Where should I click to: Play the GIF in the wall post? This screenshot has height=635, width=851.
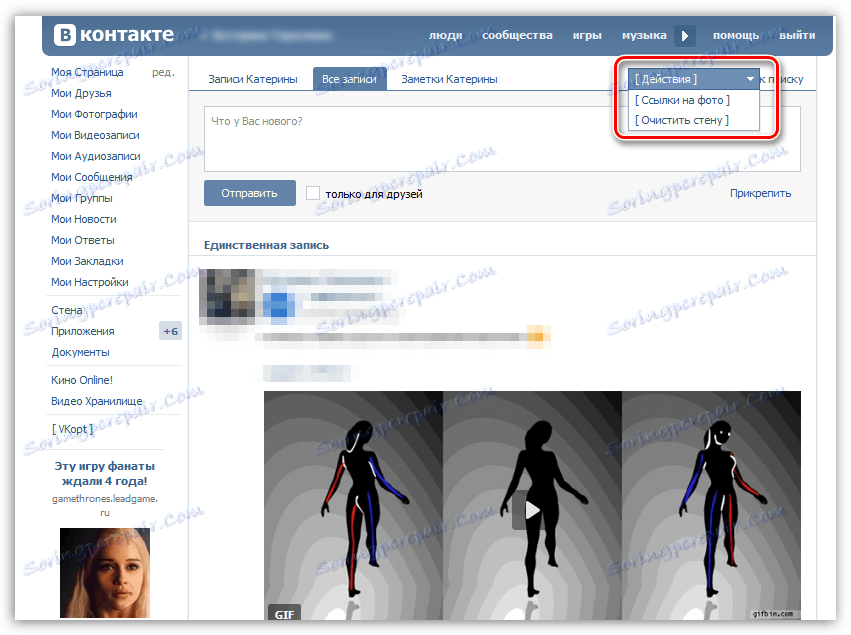point(532,510)
